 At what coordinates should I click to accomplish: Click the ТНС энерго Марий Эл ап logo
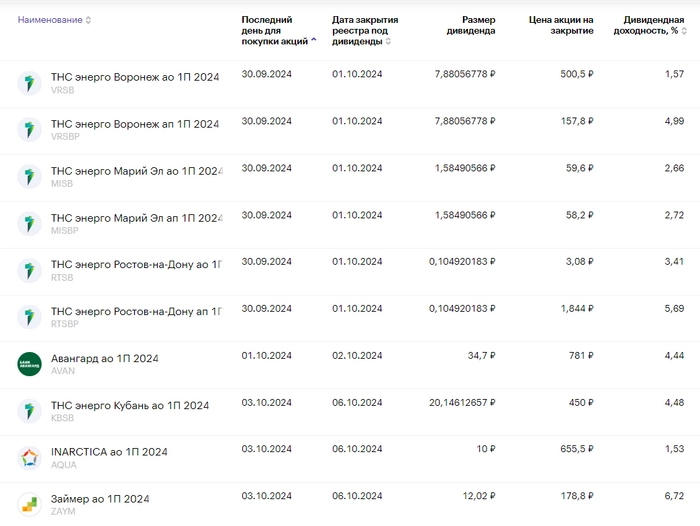pos(29,224)
